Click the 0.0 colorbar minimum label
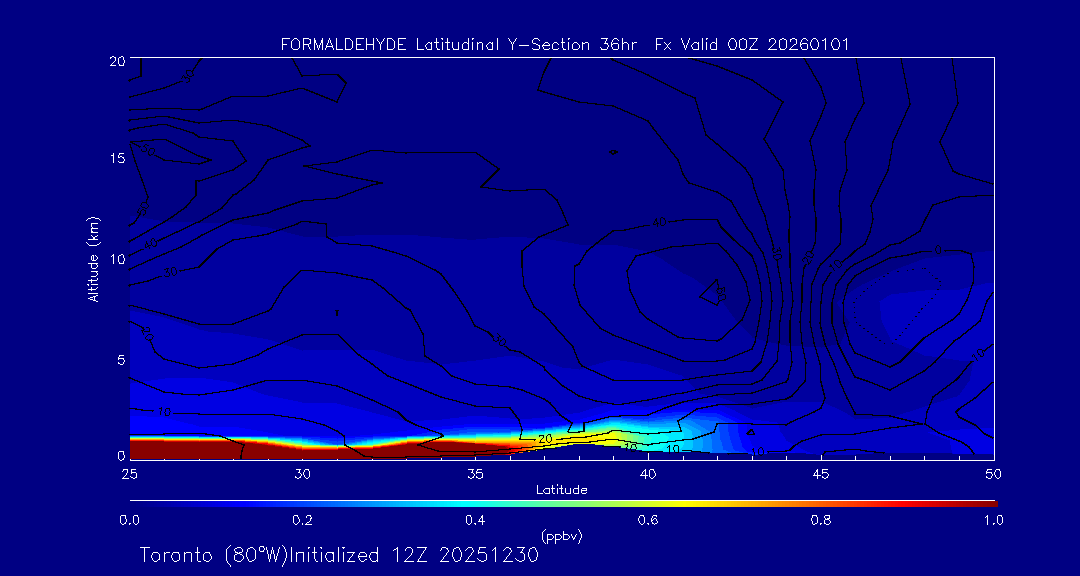The width and height of the screenshot is (1080, 576). (129, 520)
